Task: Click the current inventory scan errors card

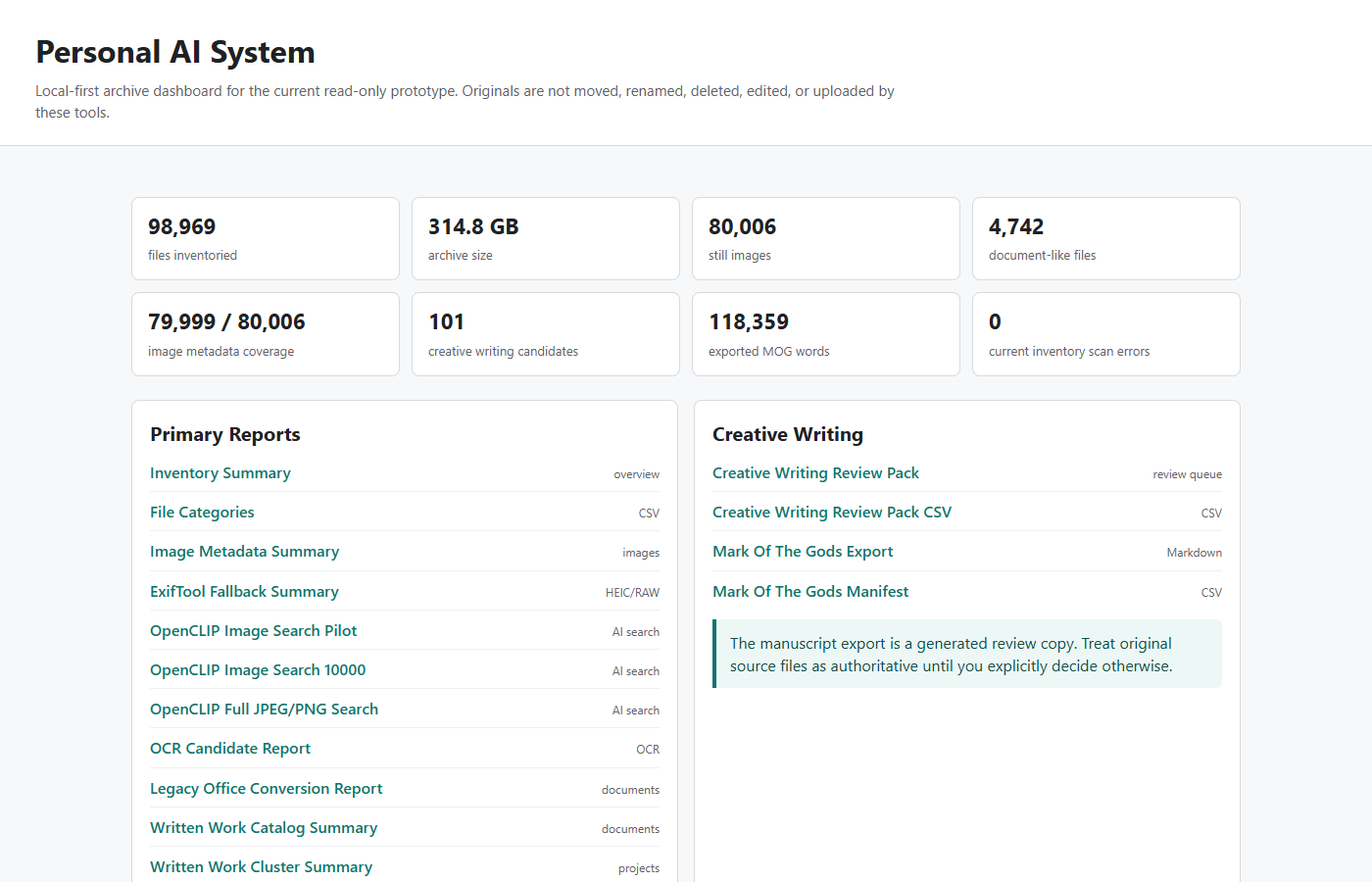Action: coord(1106,334)
